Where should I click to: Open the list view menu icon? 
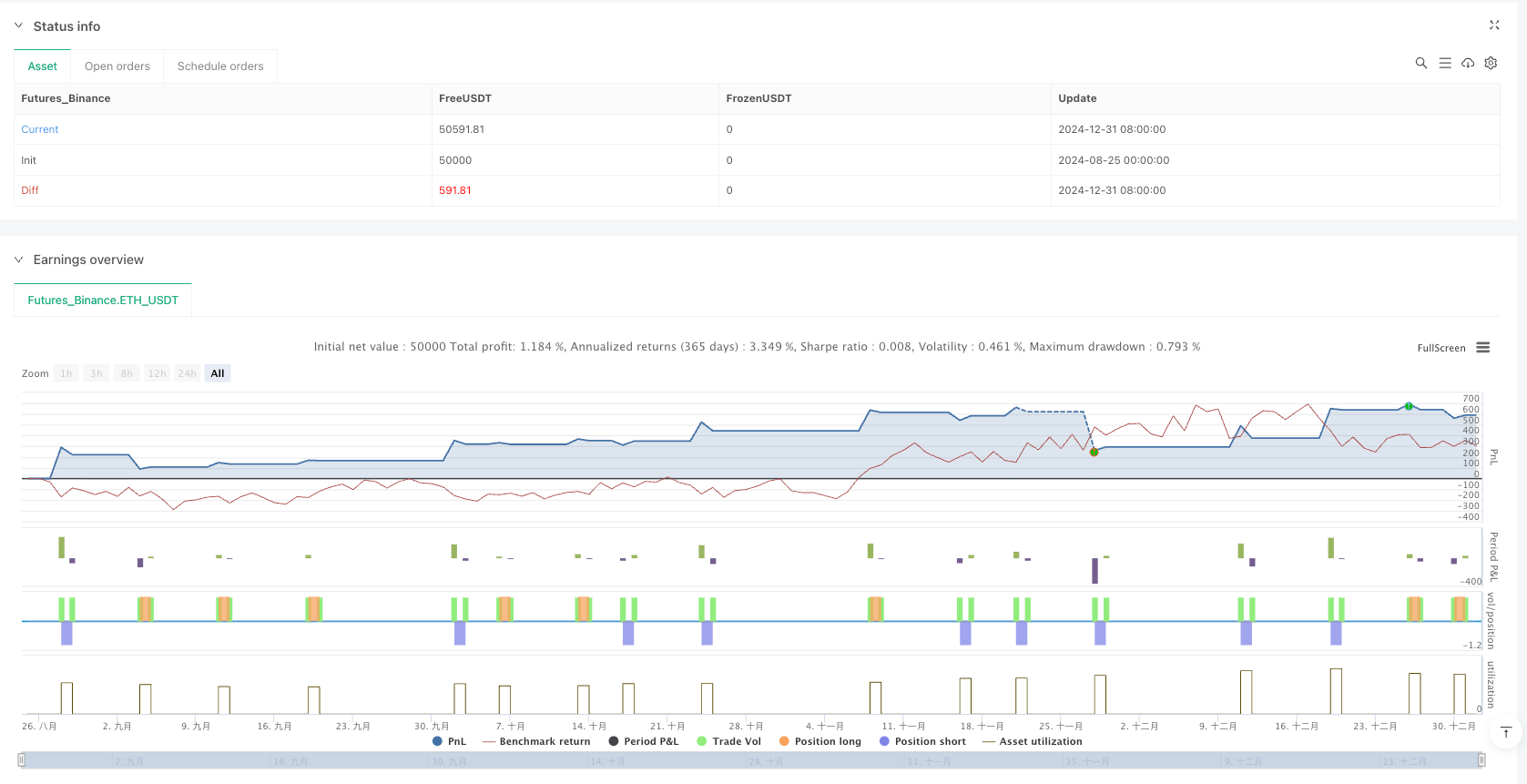click(x=1444, y=63)
